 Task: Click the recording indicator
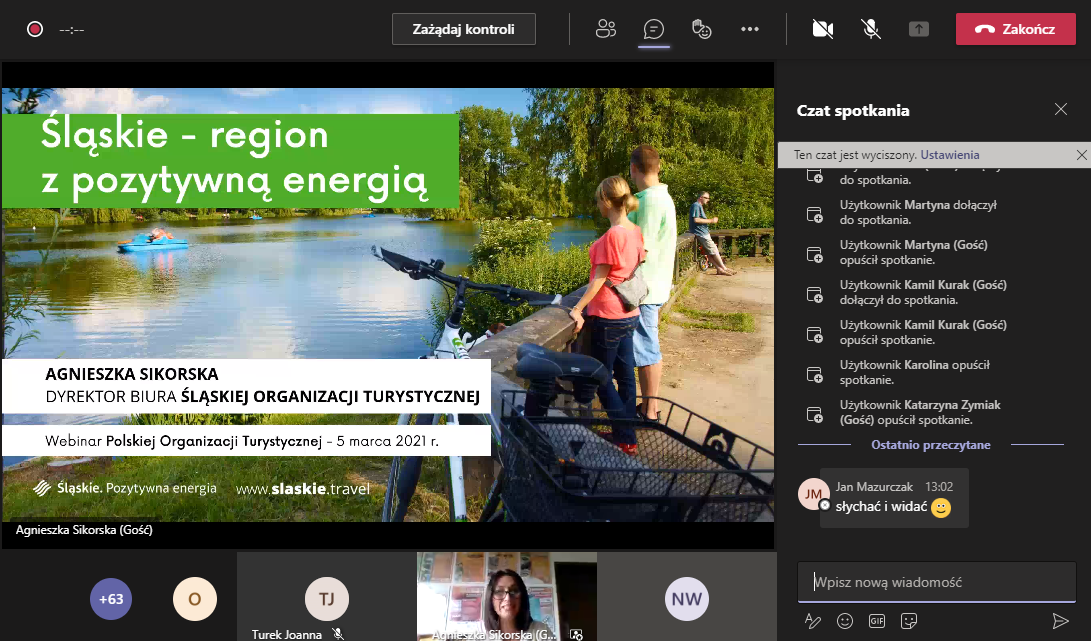[35, 29]
